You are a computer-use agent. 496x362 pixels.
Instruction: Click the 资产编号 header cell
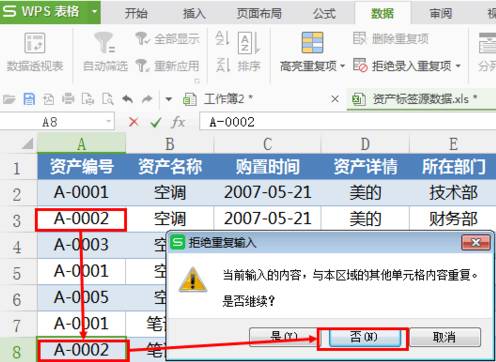coord(81,167)
